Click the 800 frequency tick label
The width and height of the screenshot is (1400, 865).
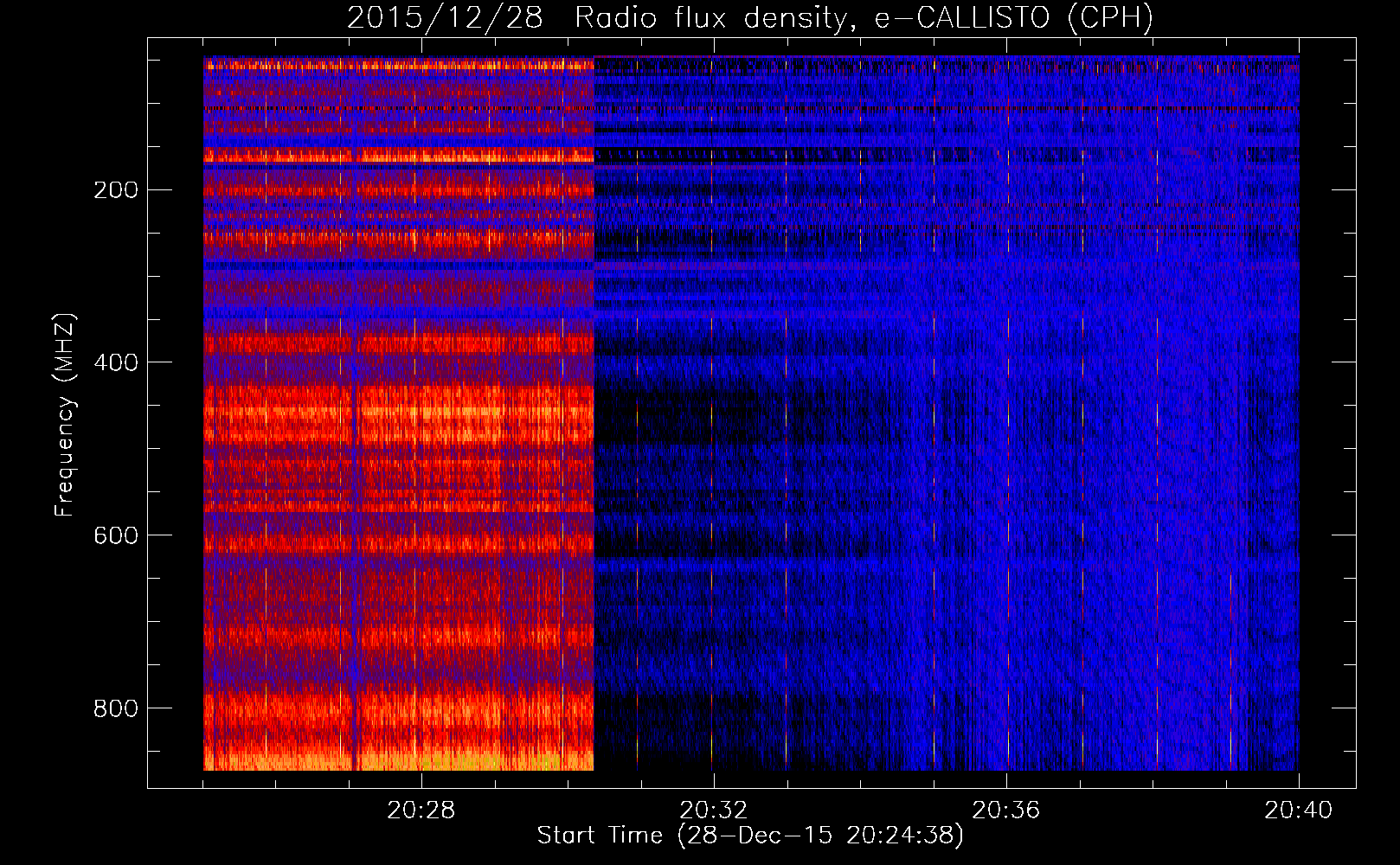[116, 708]
